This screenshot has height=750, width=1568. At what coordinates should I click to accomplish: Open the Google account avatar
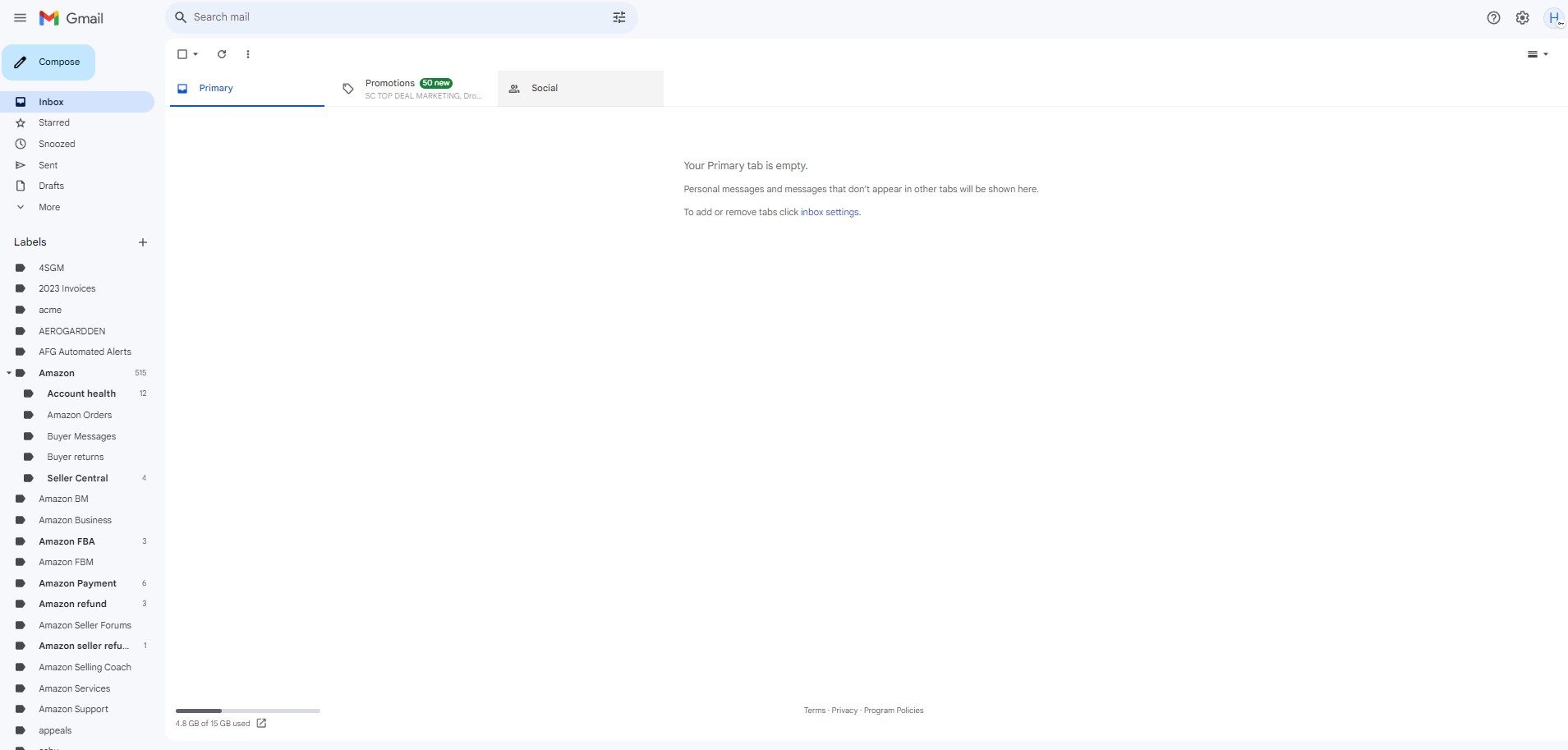(1554, 18)
